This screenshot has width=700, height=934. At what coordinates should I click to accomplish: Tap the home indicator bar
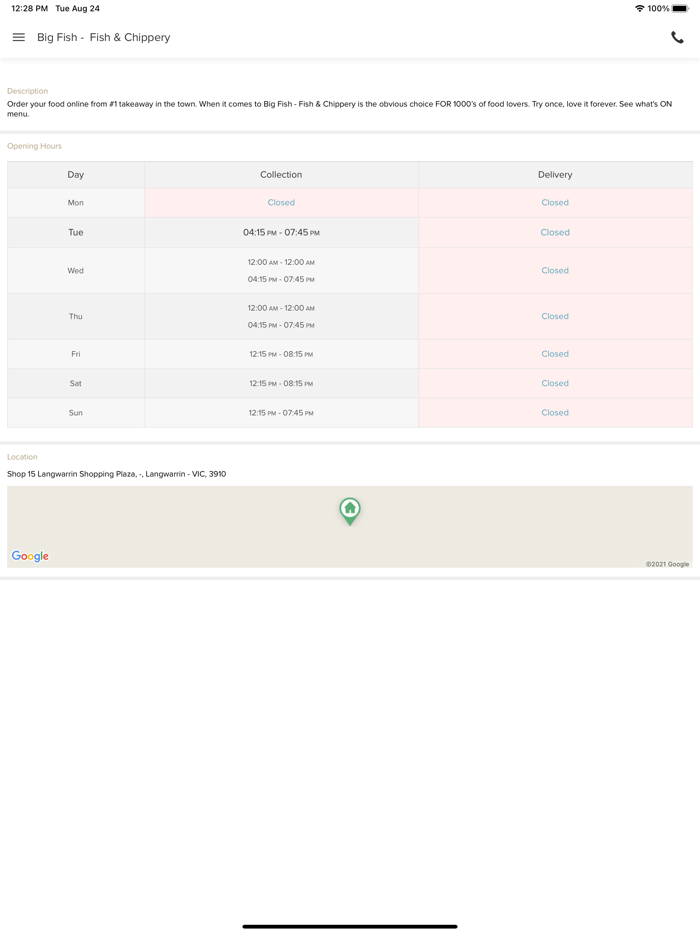[x=350, y=926]
